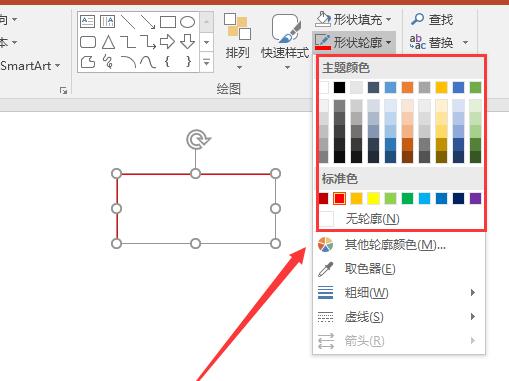Select the Scribble shape
Viewport: 509px width, 381px height.
coord(108,62)
